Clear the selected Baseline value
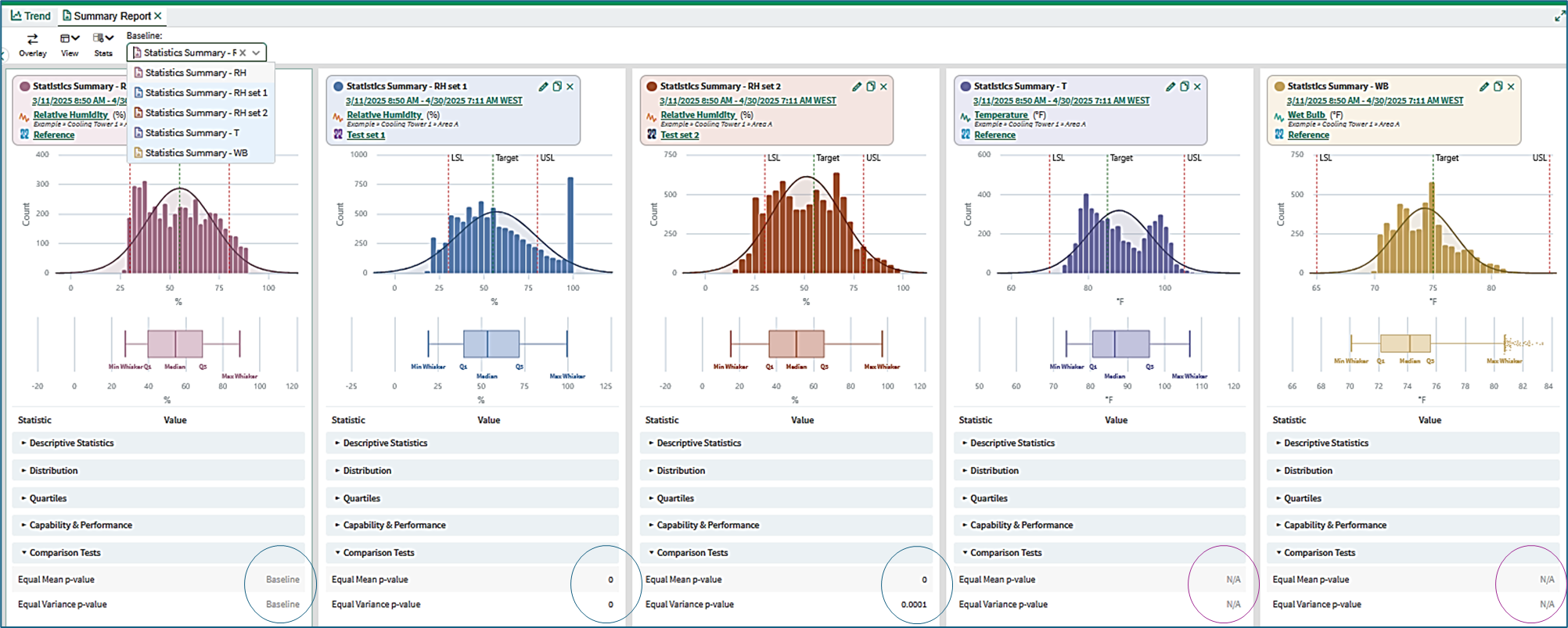 pos(243,53)
